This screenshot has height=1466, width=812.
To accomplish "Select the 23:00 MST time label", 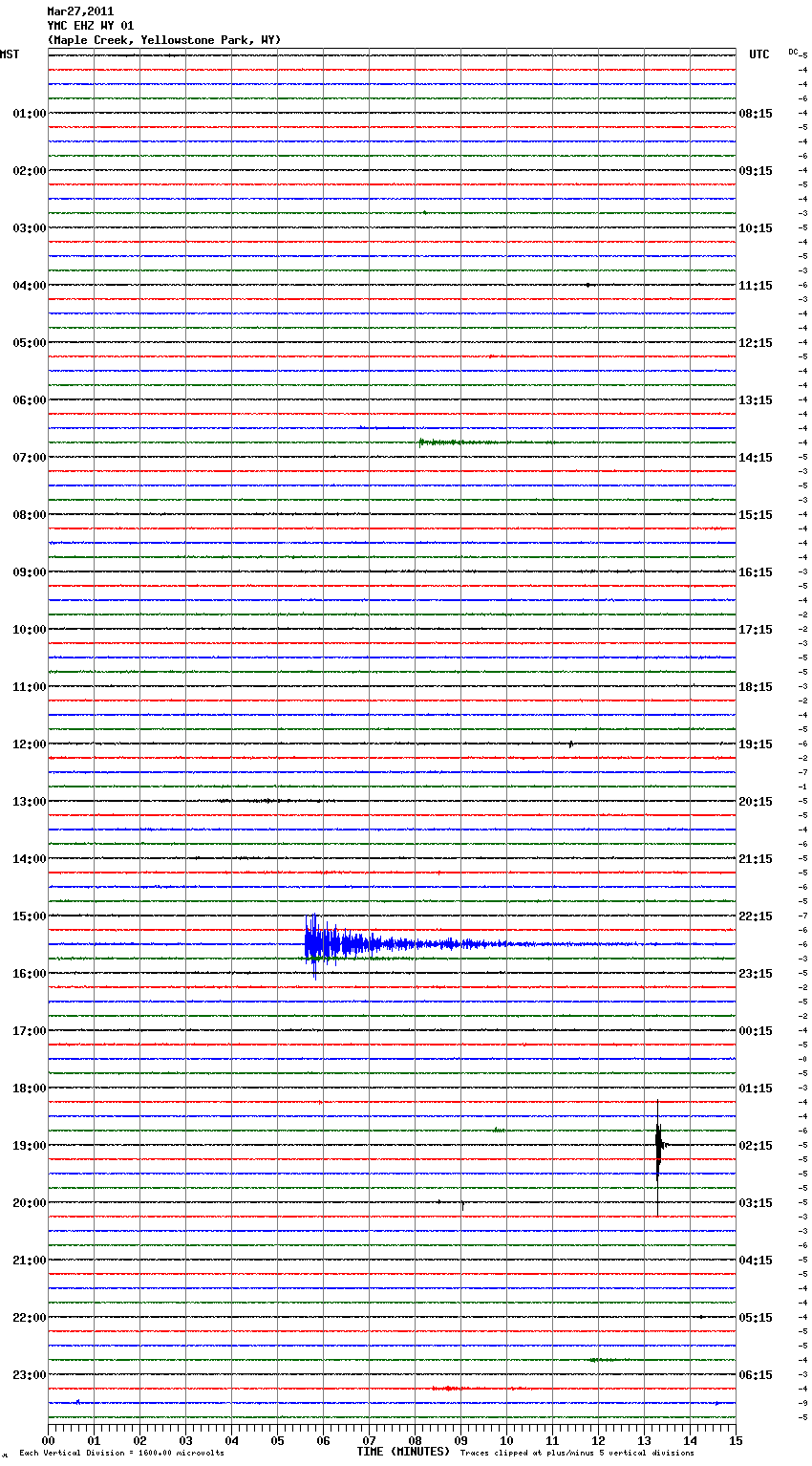I will click(30, 1375).
